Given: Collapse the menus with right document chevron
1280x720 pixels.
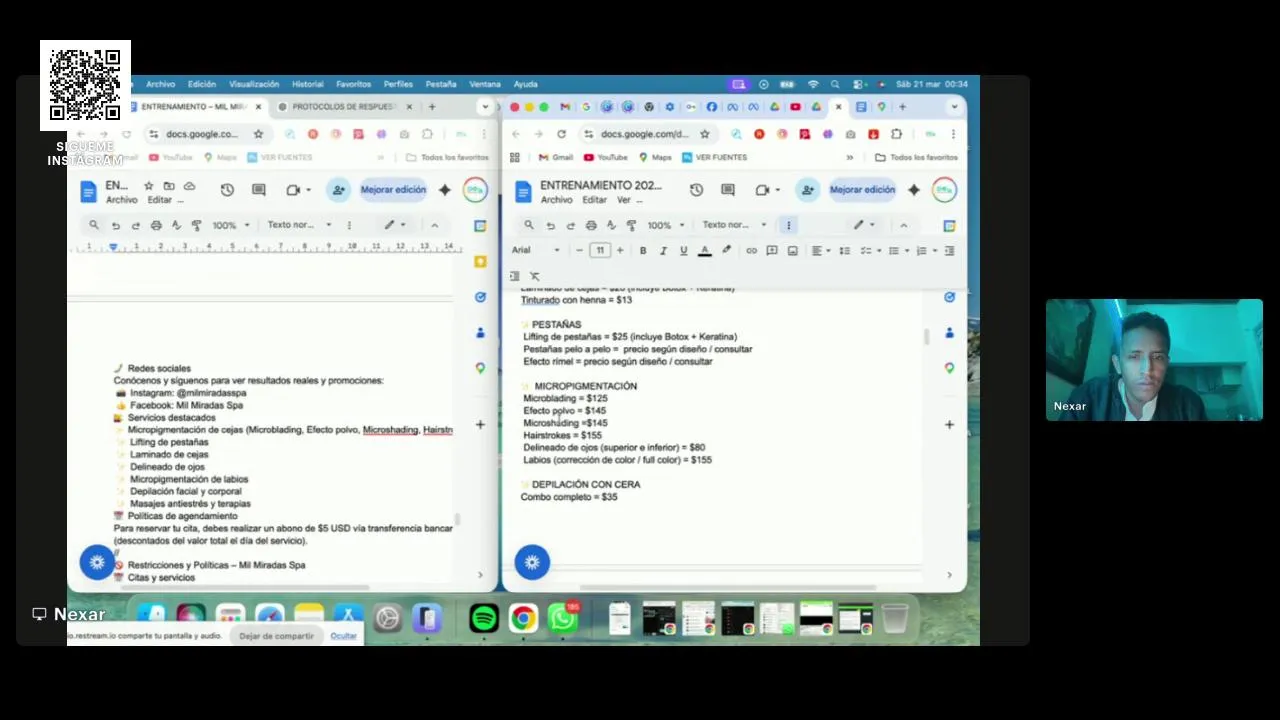Looking at the screenshot, I should (x=904, y=225).
